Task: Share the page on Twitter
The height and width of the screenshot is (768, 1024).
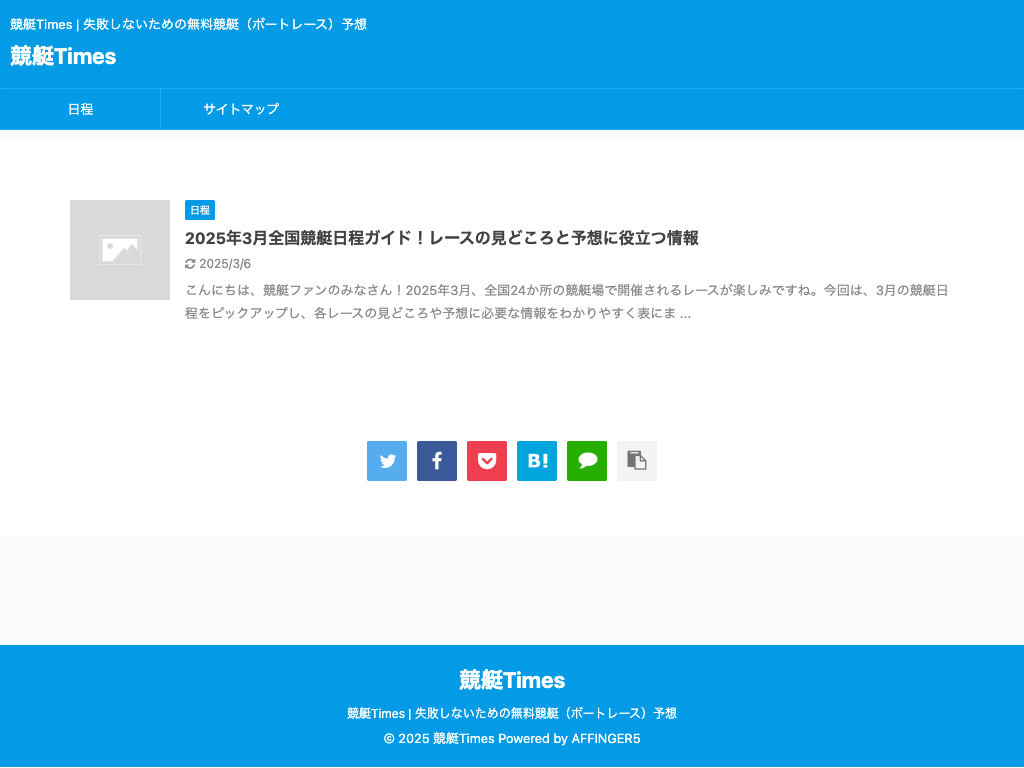Action: coord(387,461)
